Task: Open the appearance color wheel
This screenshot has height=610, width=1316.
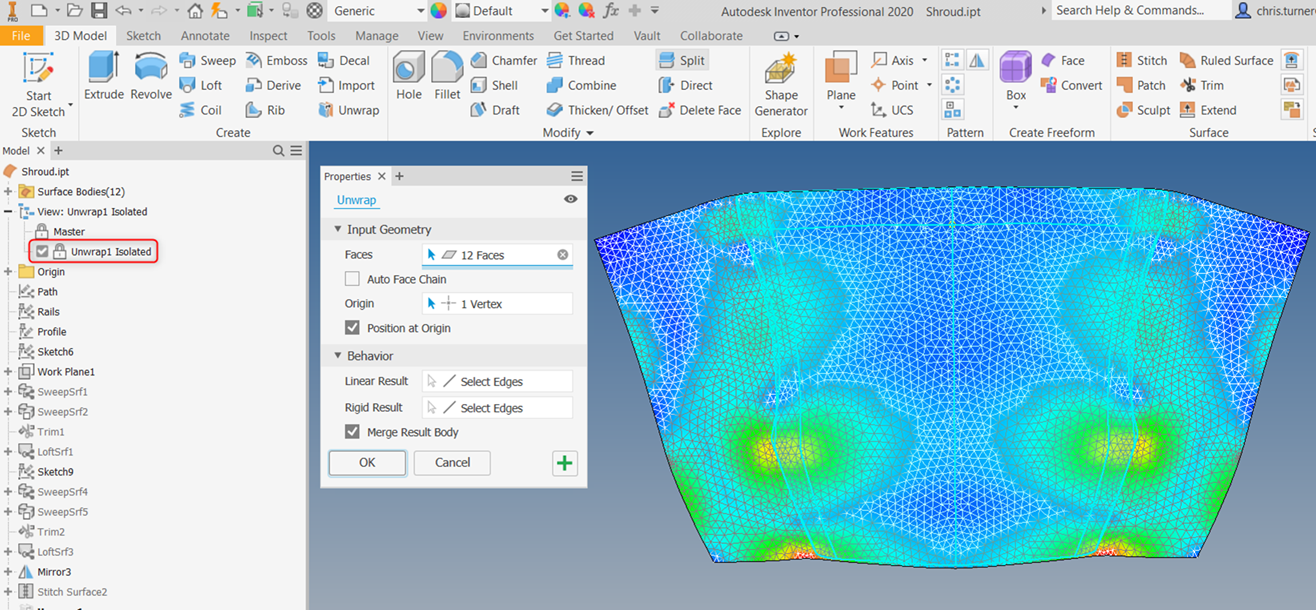Action: point(439,11)
